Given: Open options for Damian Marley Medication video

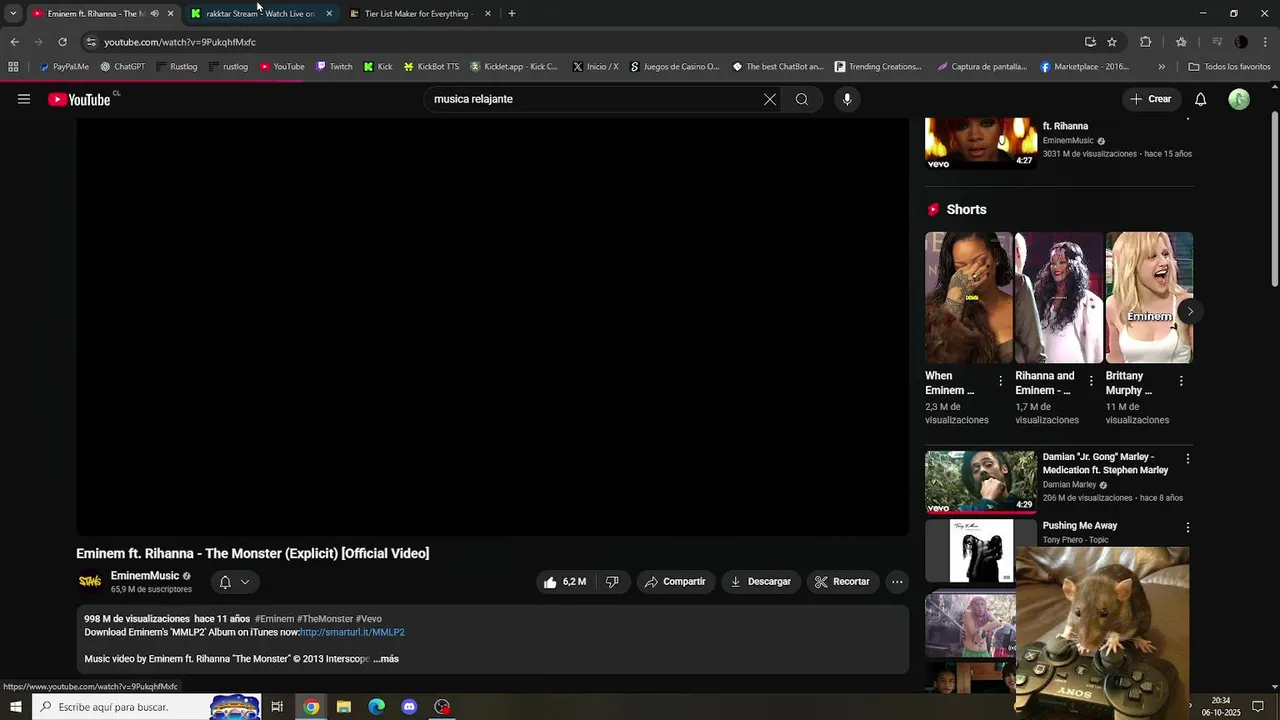Looking at the screenshot, I should [1188, 458].
